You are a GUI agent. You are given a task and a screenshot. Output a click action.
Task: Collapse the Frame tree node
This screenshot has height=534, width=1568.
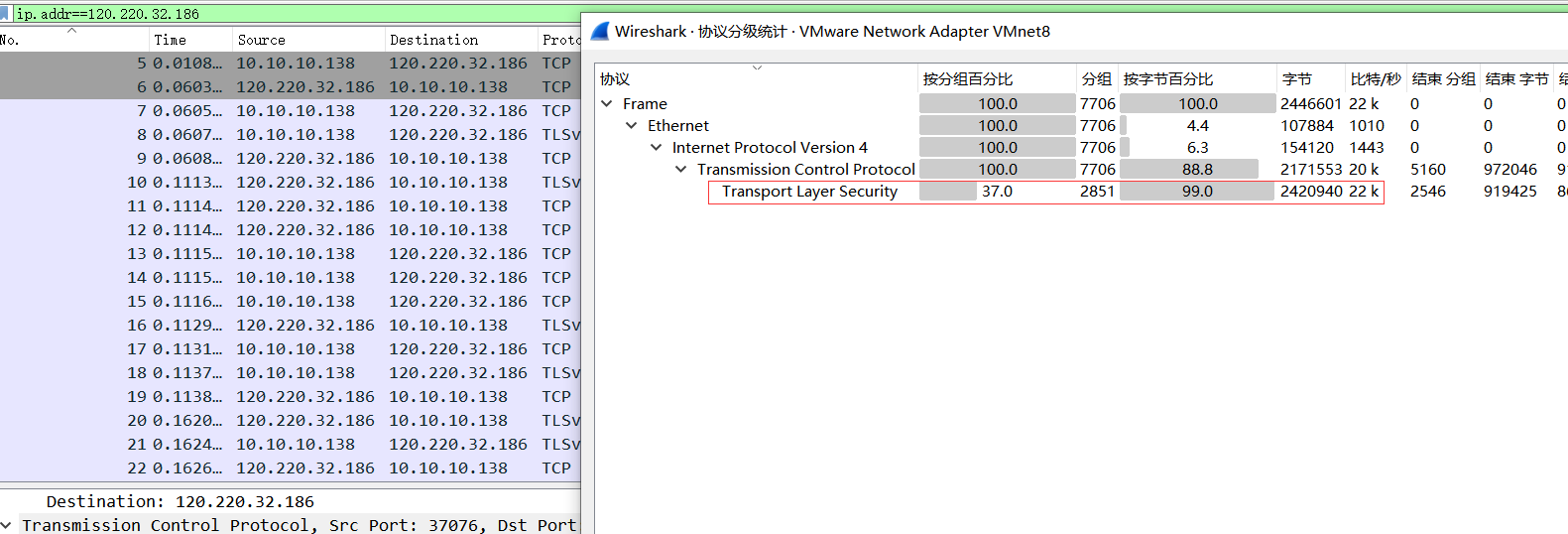click(607, 104)
